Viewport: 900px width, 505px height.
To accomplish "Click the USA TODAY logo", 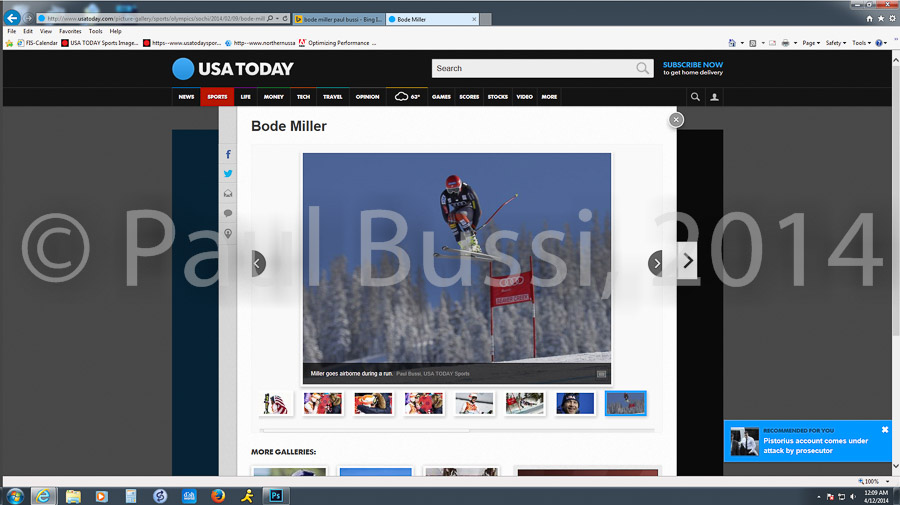I will click(x=233, y=69).
